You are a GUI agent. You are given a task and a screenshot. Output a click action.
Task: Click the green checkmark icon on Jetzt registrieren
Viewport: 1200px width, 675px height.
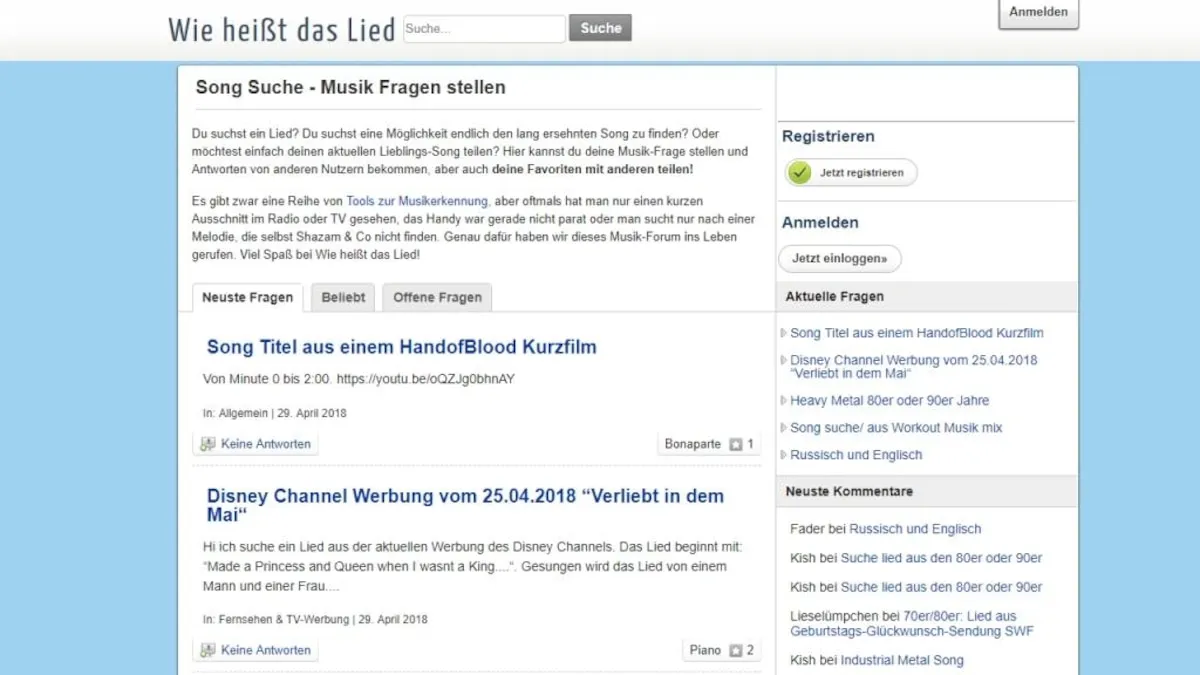pyautogui.click(x=800, y=172)
